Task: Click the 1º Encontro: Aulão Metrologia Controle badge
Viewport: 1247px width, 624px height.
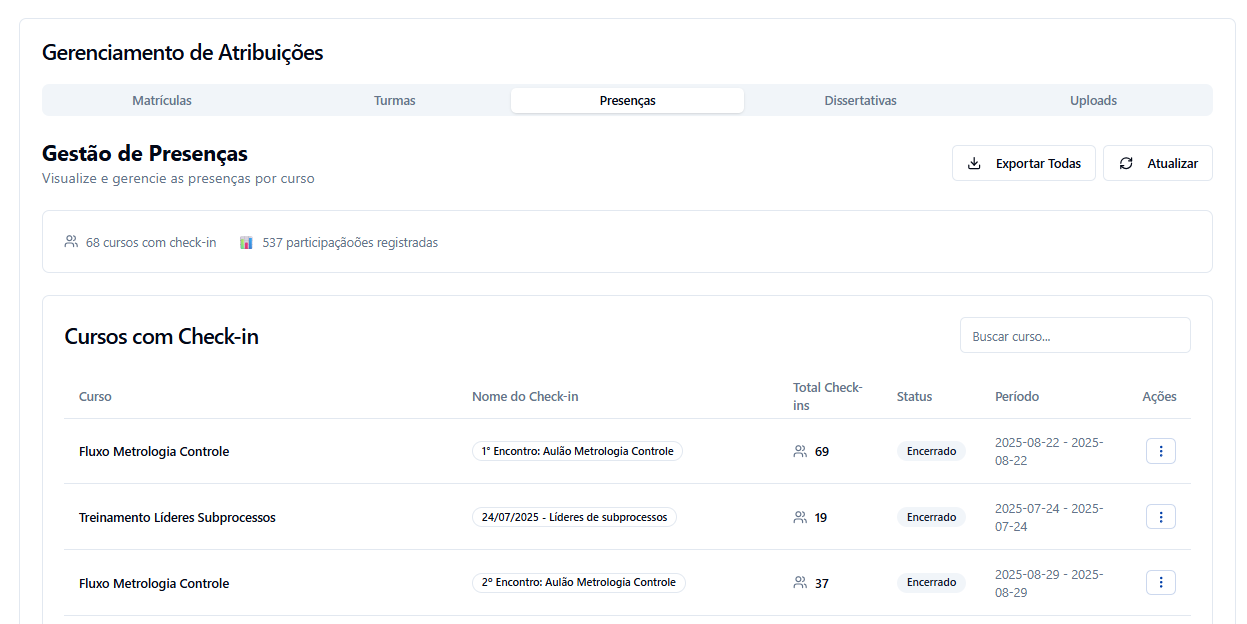Action: point(577,451)
